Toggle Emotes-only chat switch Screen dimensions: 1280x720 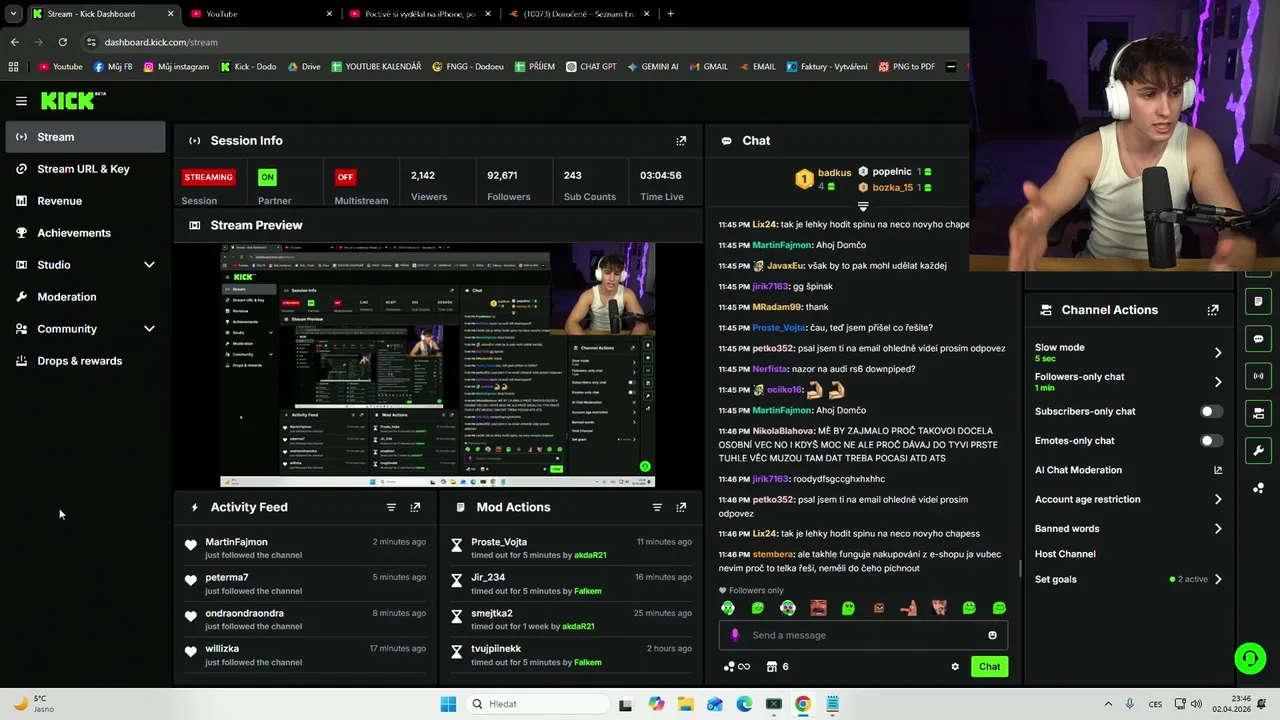pyautogui.click(x=1211, y=441)
